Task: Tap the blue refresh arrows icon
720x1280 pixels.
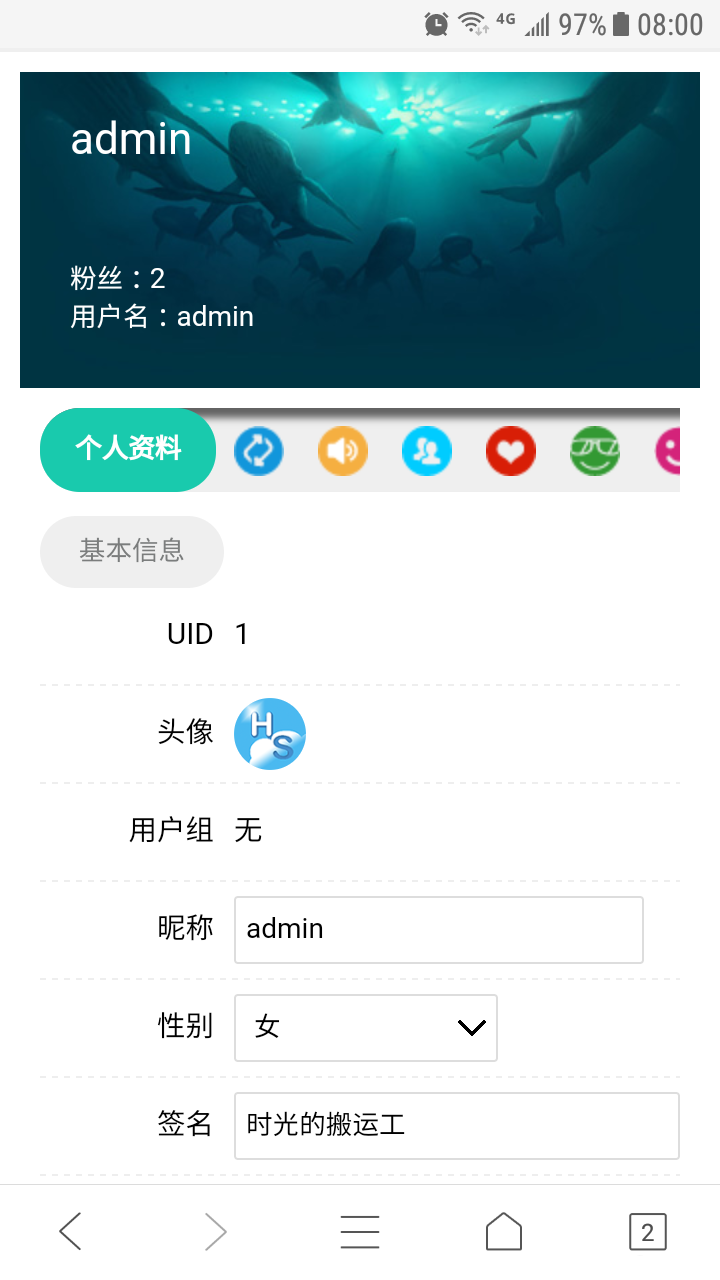Action: 259,451
